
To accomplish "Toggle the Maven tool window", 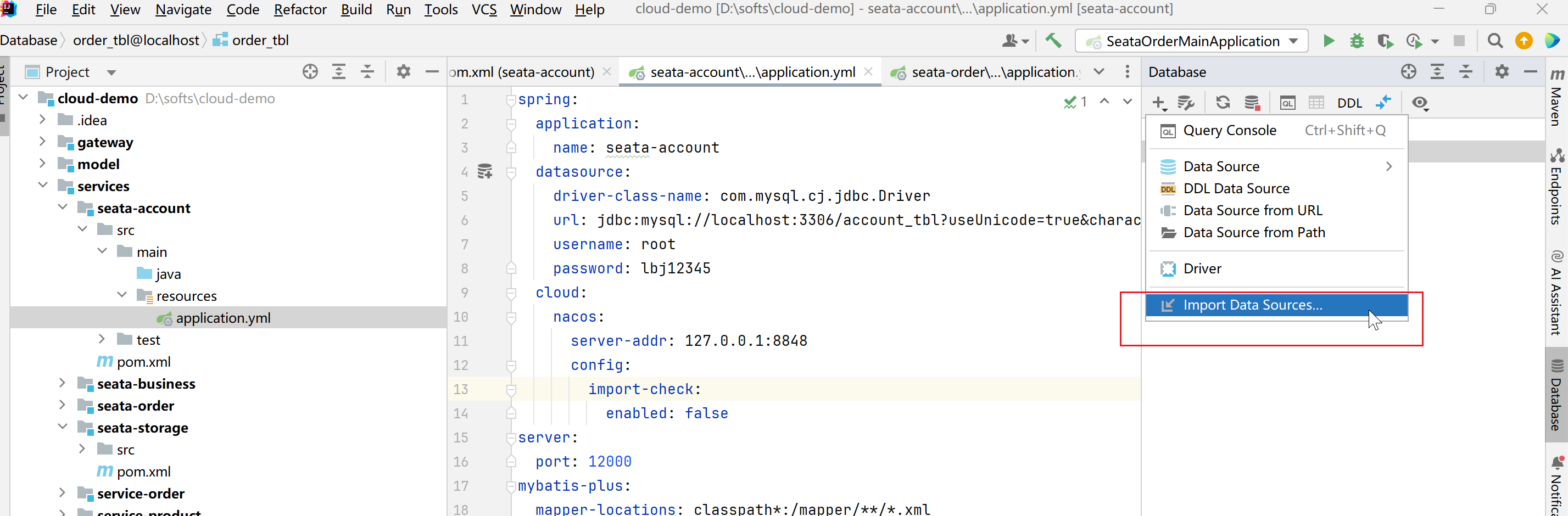I will pos(1557,96).
